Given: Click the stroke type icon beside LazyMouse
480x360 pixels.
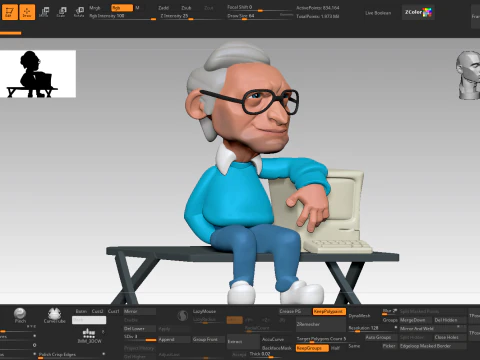Looking at the screenshot, I should tap(182, 316).
